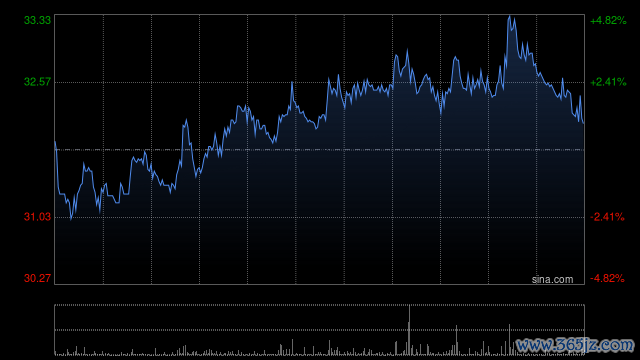Click the sina.com source label
Screen dimensions: 640x360
point(552,279)
